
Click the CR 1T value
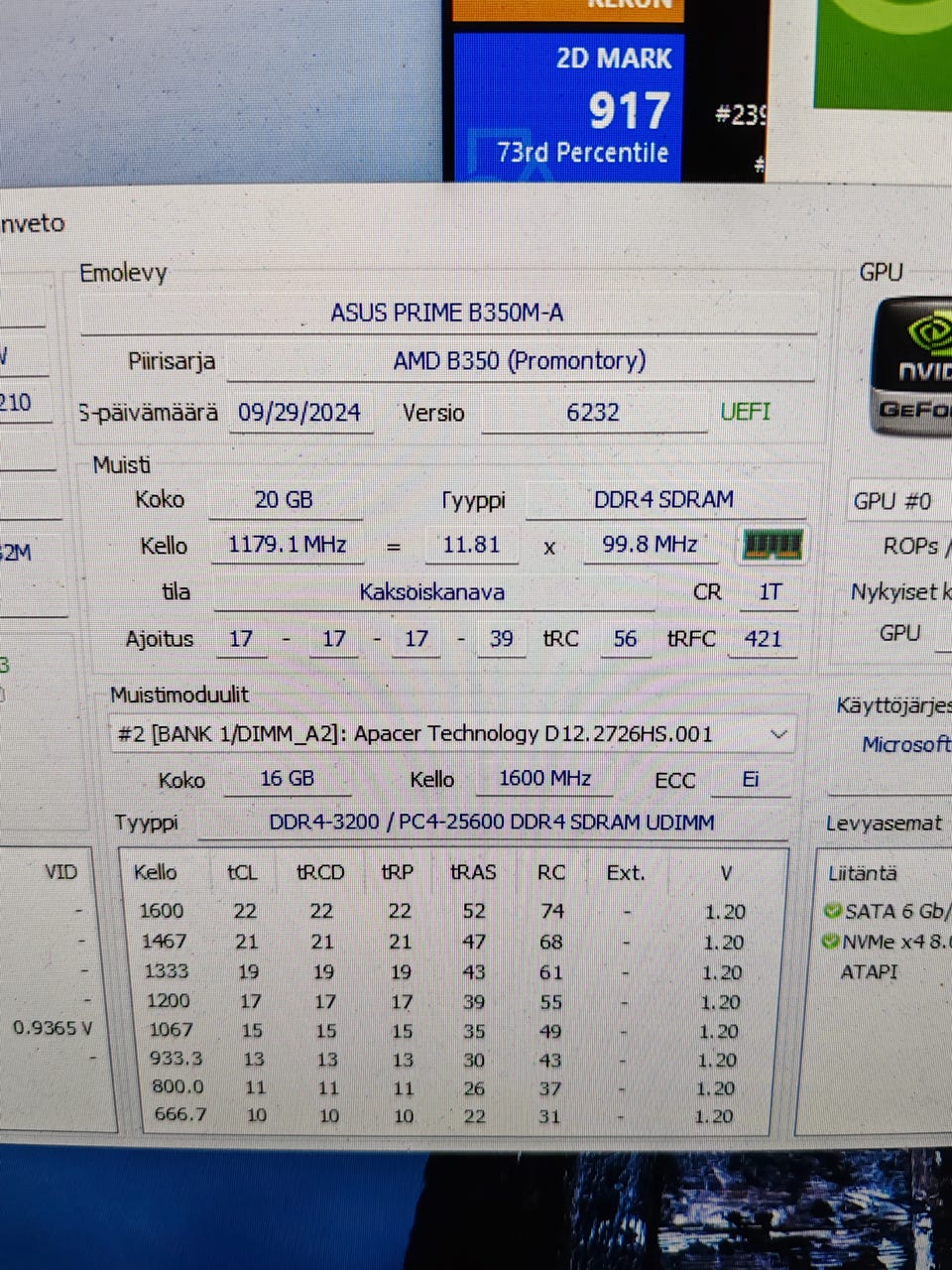click(x=770, y=592)
